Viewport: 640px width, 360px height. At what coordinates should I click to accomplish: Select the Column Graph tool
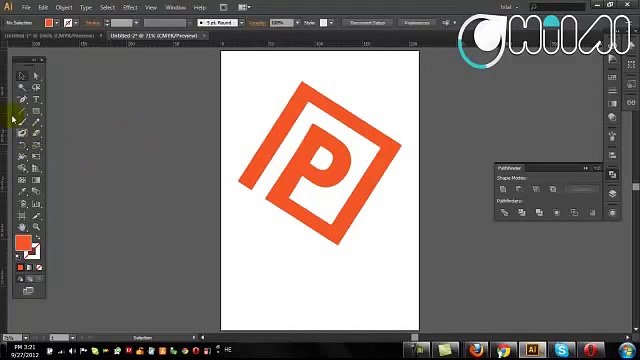36,204
